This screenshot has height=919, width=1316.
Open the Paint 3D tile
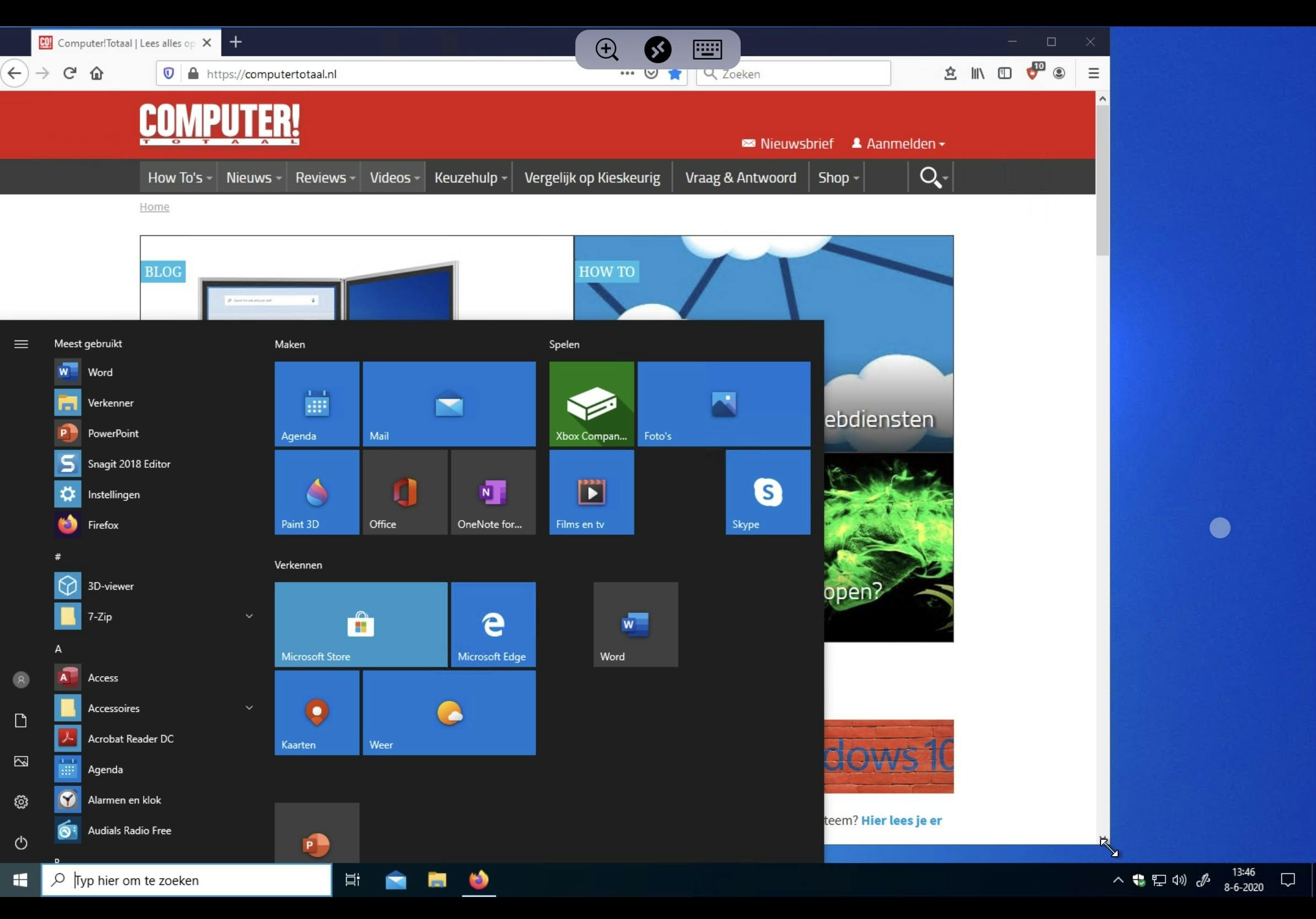[x=316, y=491]
